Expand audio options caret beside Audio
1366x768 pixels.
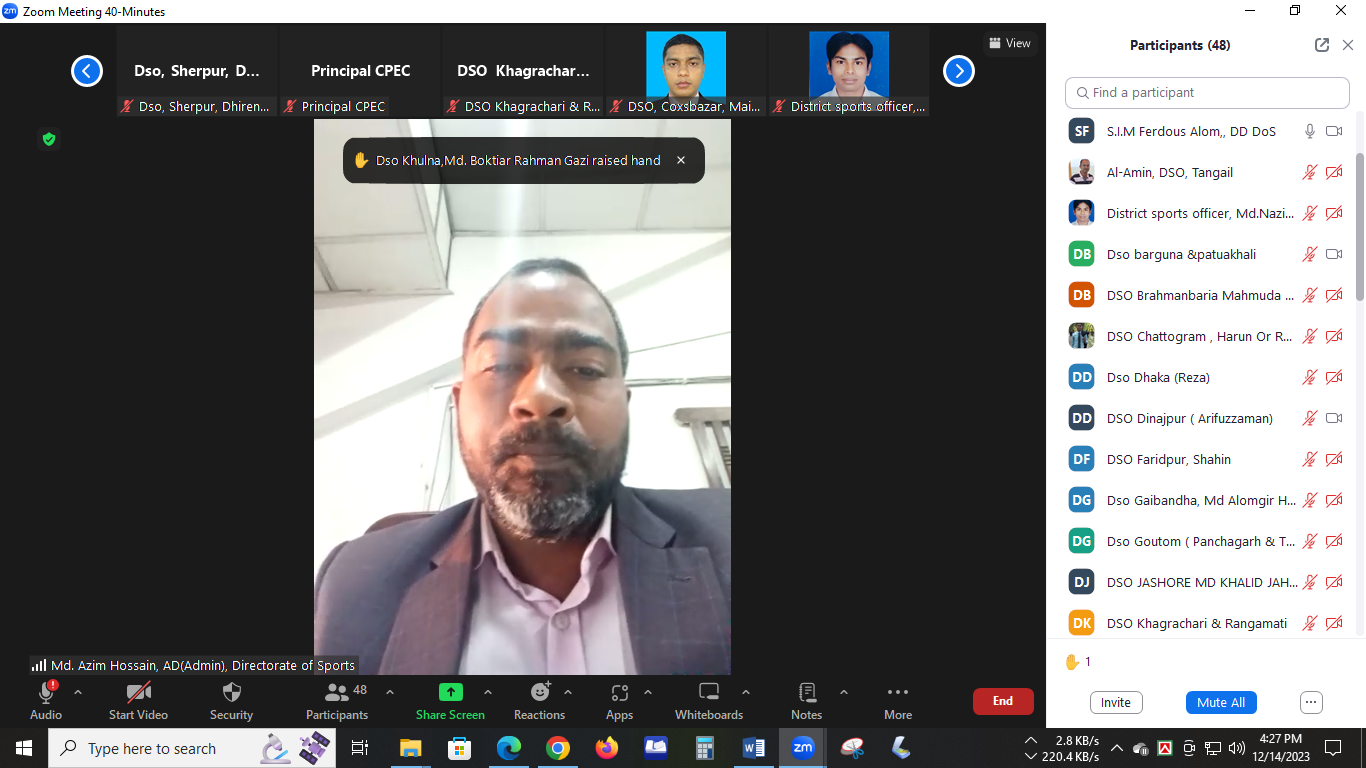coord(78,692)
